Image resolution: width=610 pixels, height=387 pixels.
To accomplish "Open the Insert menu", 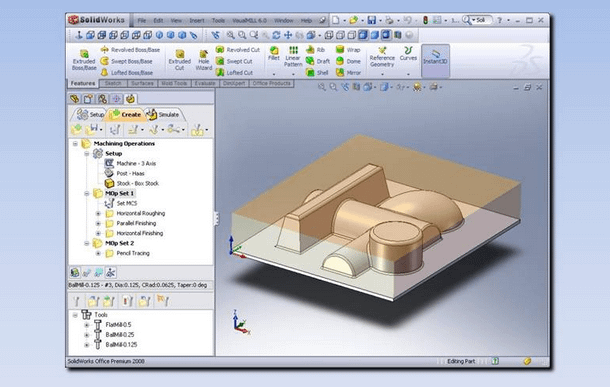I will pos(197,20).
